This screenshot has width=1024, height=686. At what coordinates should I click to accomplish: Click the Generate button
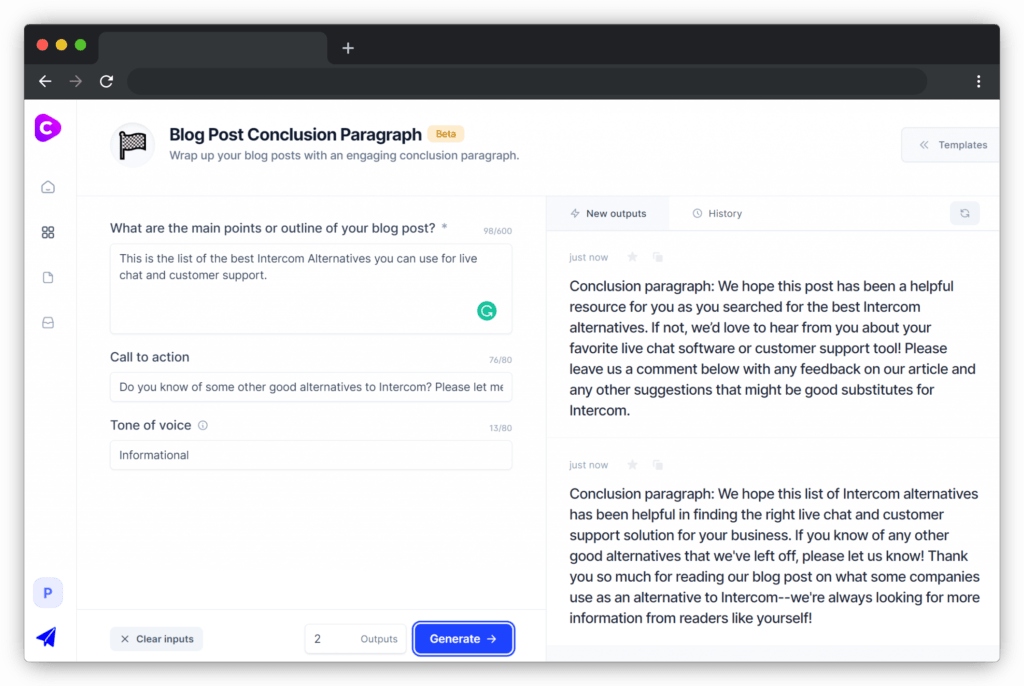coord(463,639)
